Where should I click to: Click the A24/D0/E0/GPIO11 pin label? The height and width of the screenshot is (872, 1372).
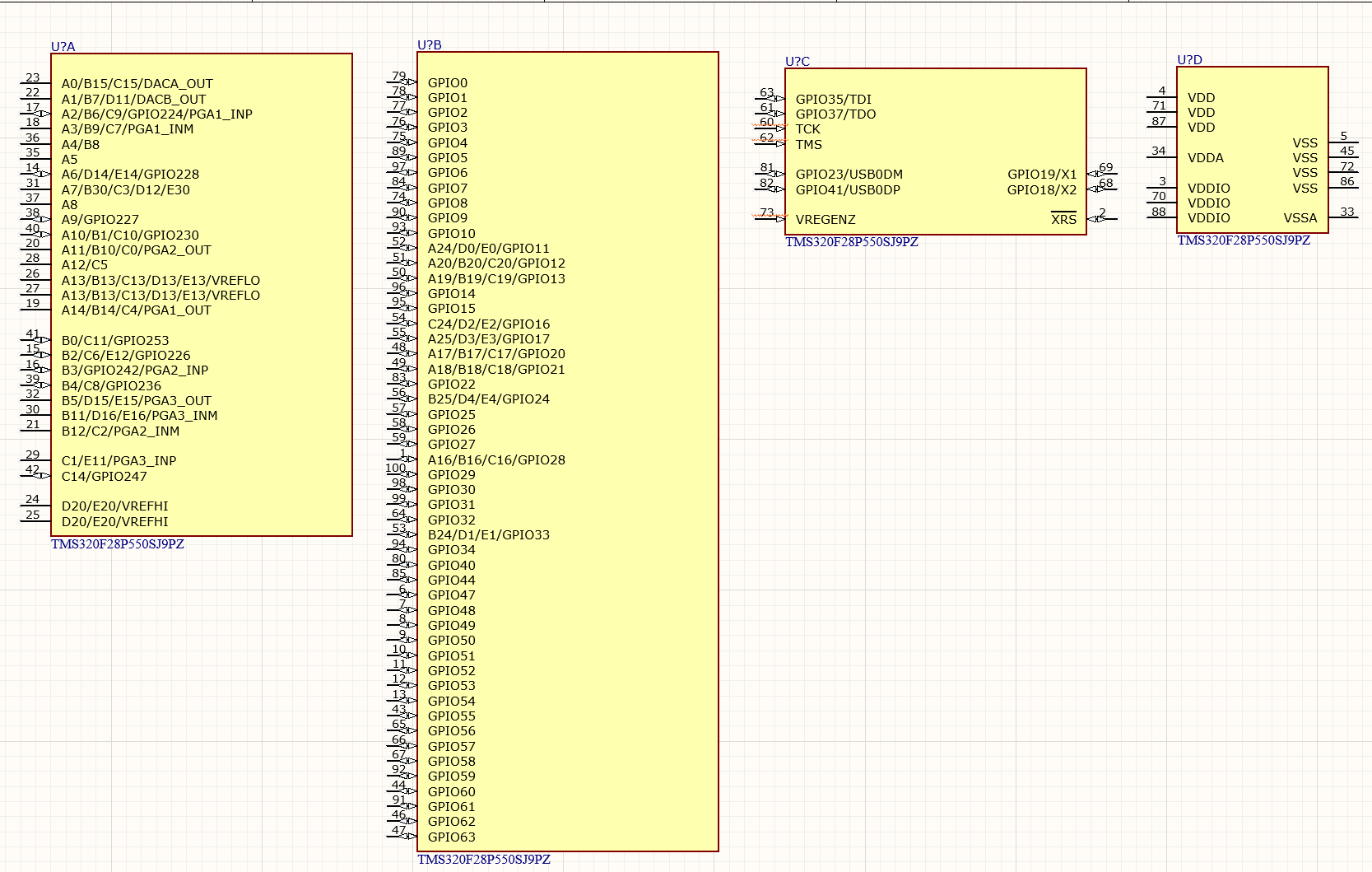coord(489,249)
